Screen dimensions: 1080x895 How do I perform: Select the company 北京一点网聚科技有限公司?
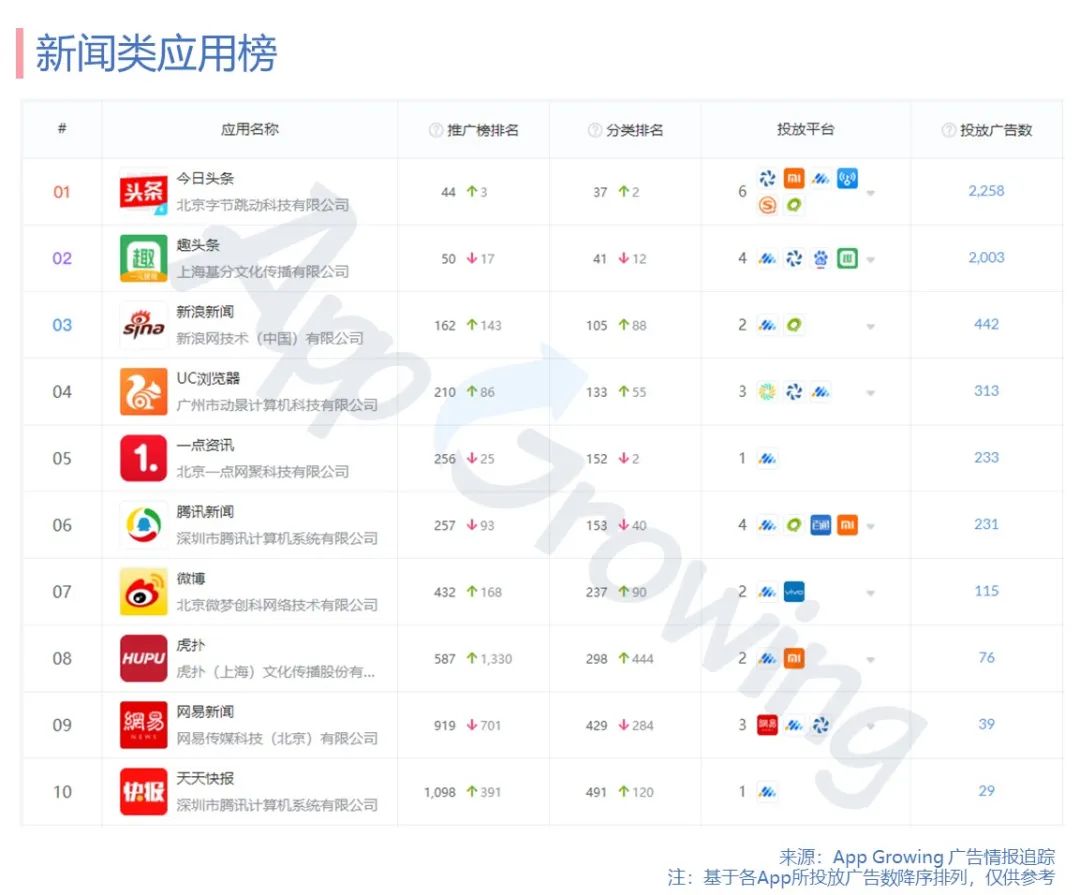tap(262, 472)
